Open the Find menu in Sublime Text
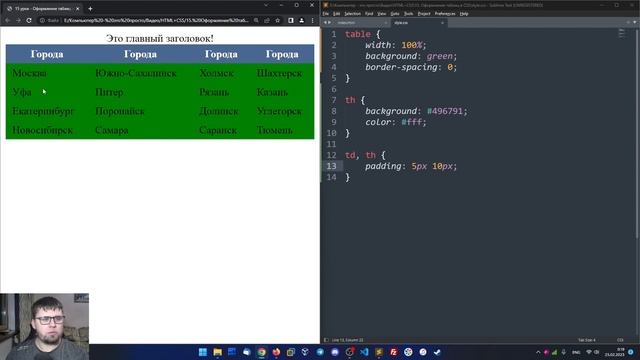The image size is (640, 360). 369,13
